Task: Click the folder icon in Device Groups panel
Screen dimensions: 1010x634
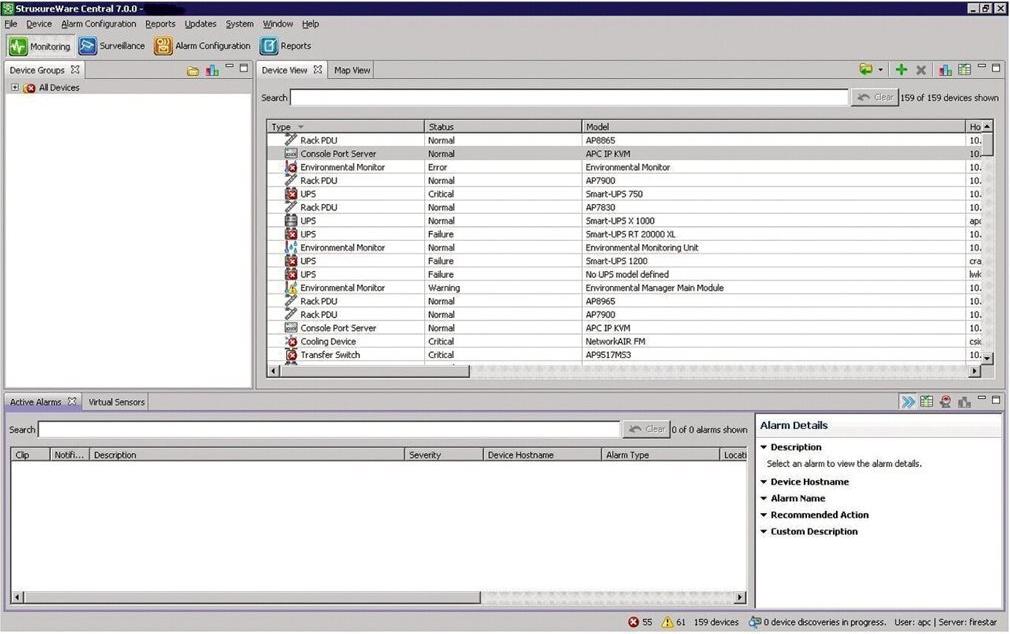Action: coord(193,71)
